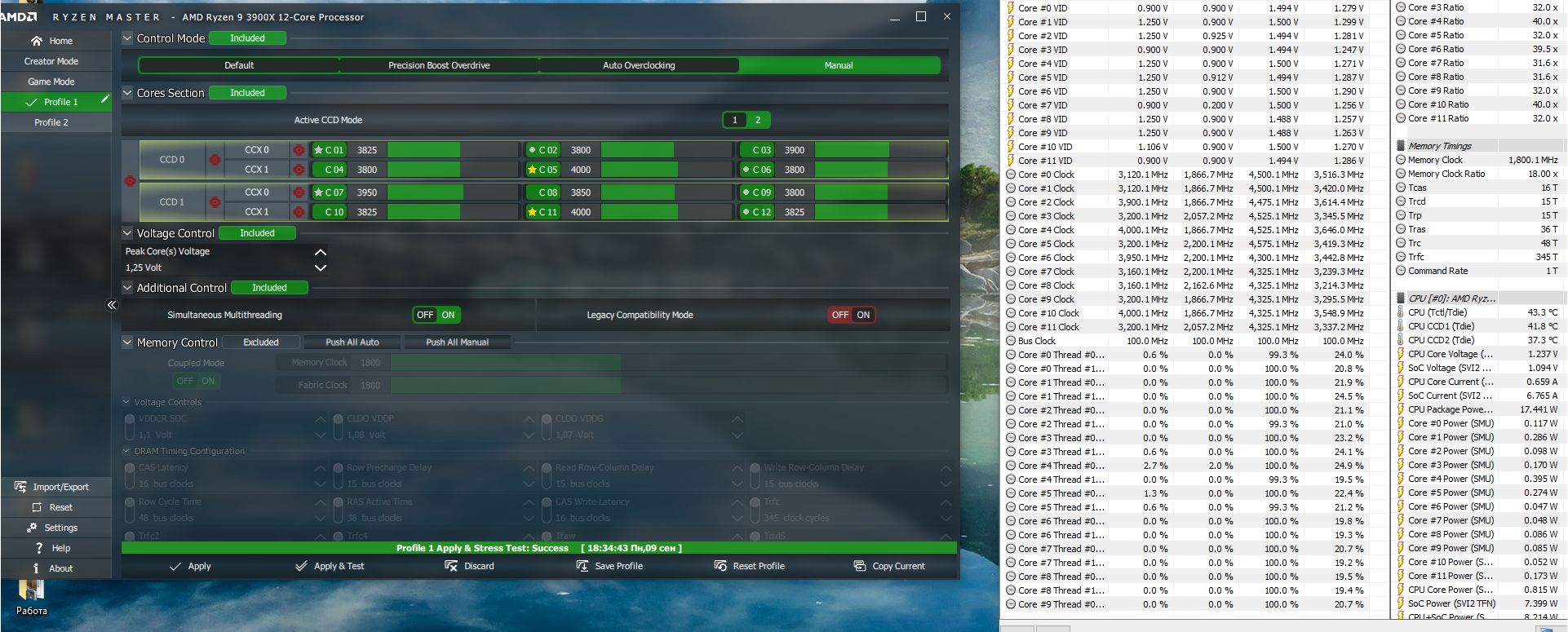Click the red gear icon for CCD 1

click(215, 202)
